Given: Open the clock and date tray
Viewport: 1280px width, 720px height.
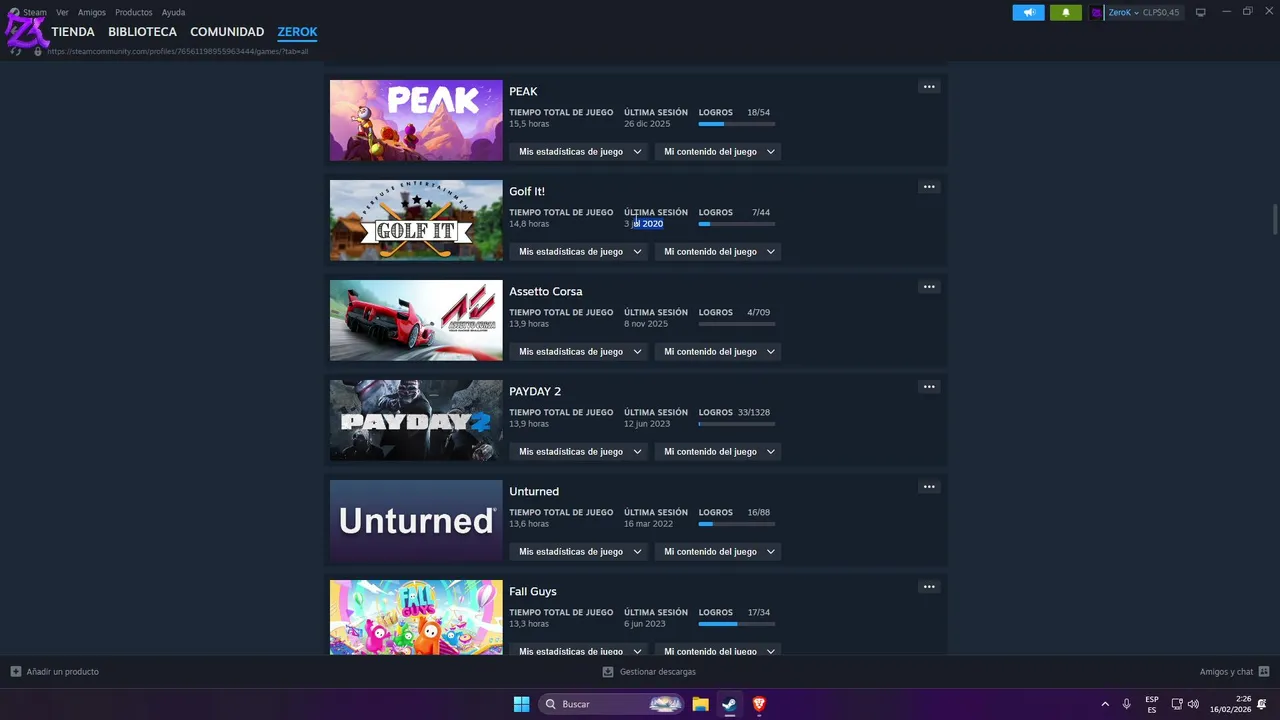Looking at the screenshot, I should coord(1231,704).
